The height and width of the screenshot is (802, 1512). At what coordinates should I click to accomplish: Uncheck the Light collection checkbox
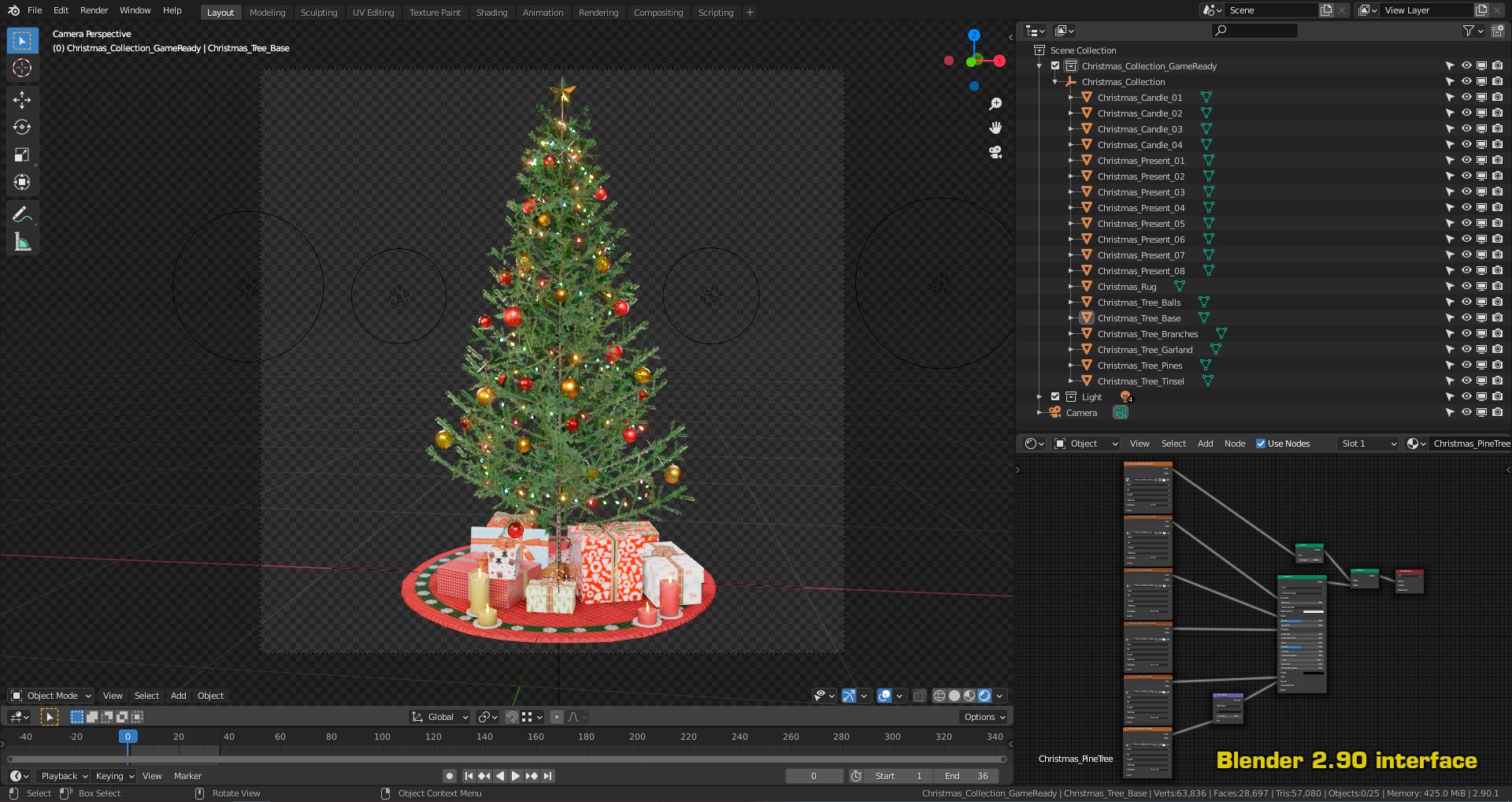click(x=1055, y=397)
